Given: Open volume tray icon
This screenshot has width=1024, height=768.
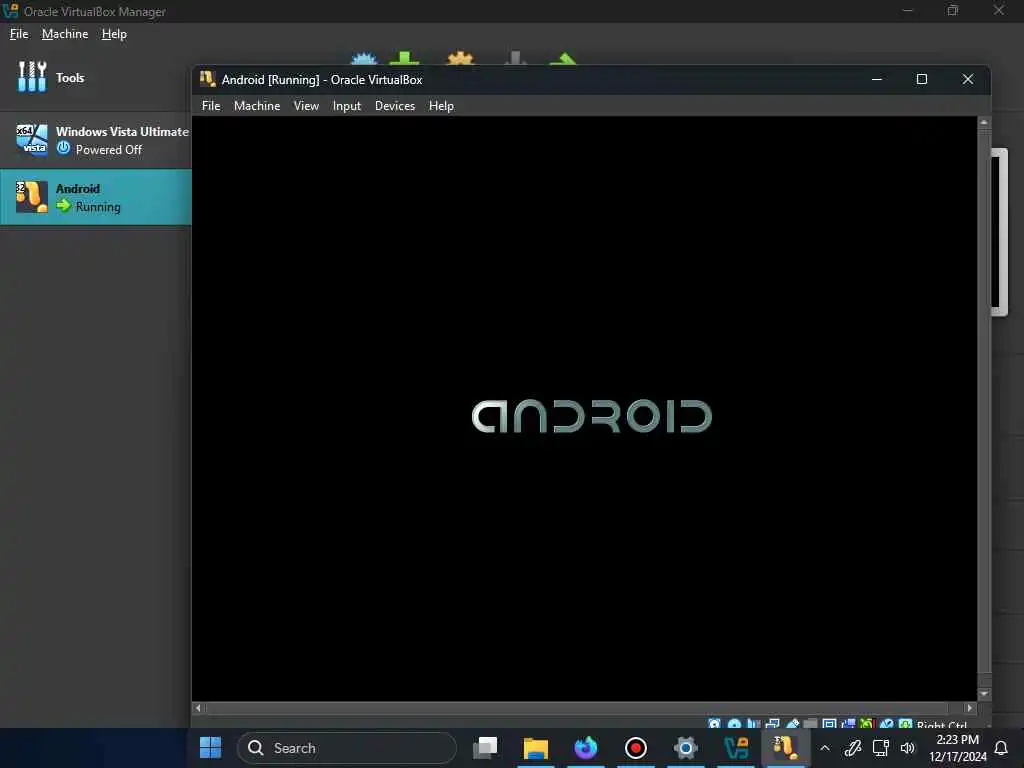Looking at the screenshot, I should (908, 748).
